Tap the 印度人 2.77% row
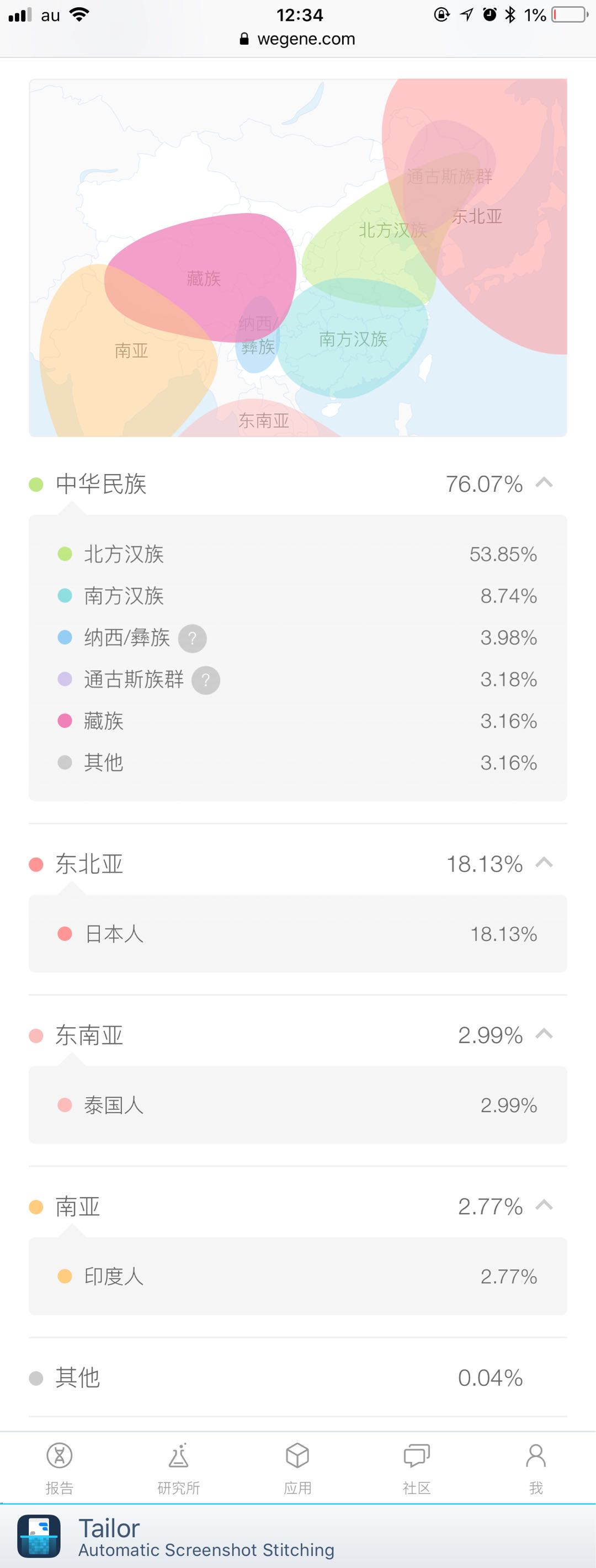This screenshot has height=1568, width=596. pos(297,1276)
